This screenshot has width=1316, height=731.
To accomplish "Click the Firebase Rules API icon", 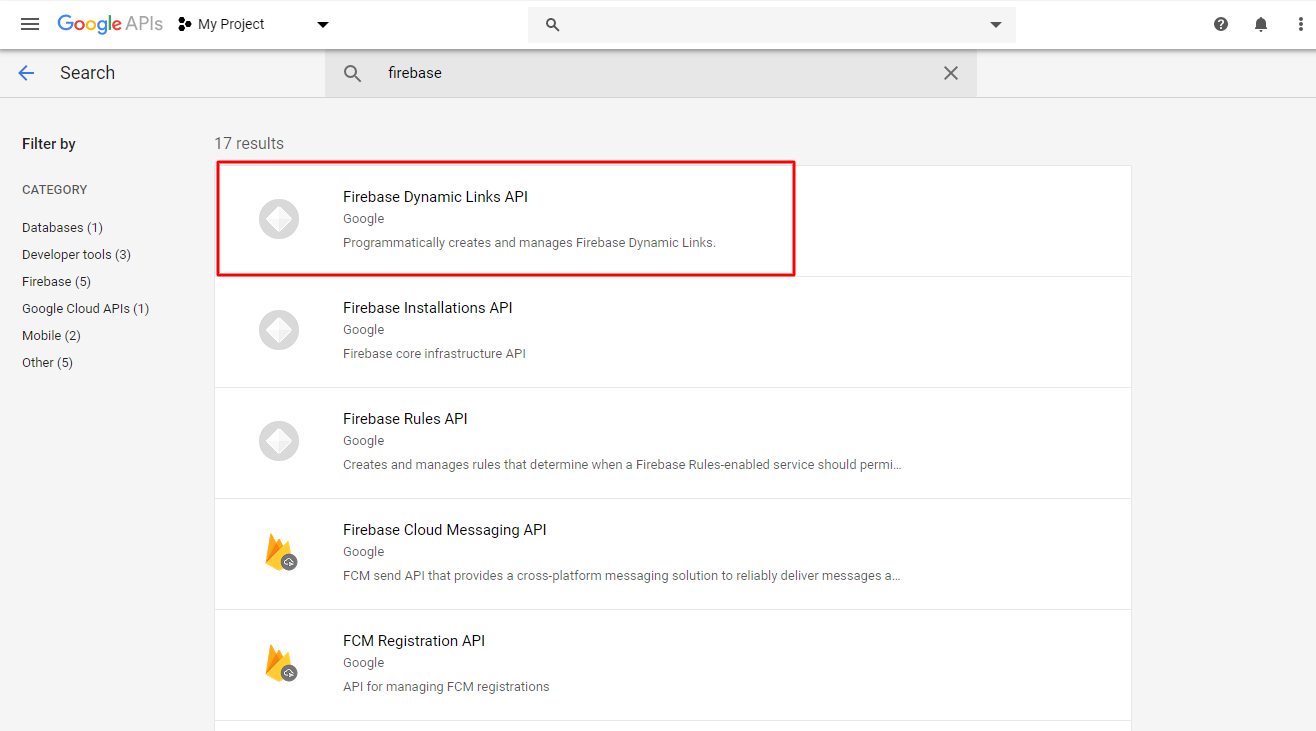I will (x=279, y=441).
